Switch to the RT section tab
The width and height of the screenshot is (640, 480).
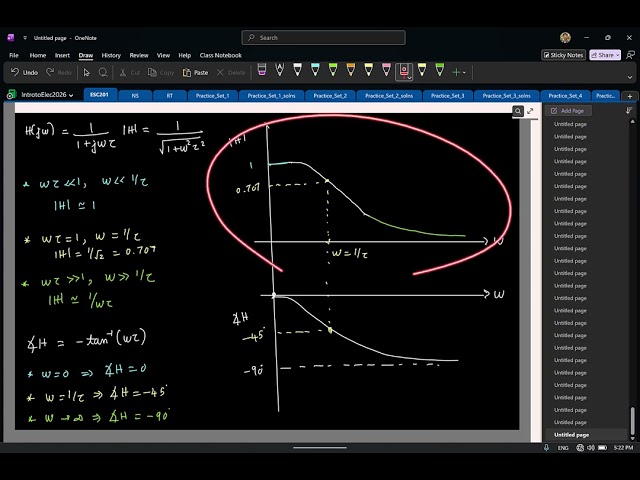pos(169,96)
